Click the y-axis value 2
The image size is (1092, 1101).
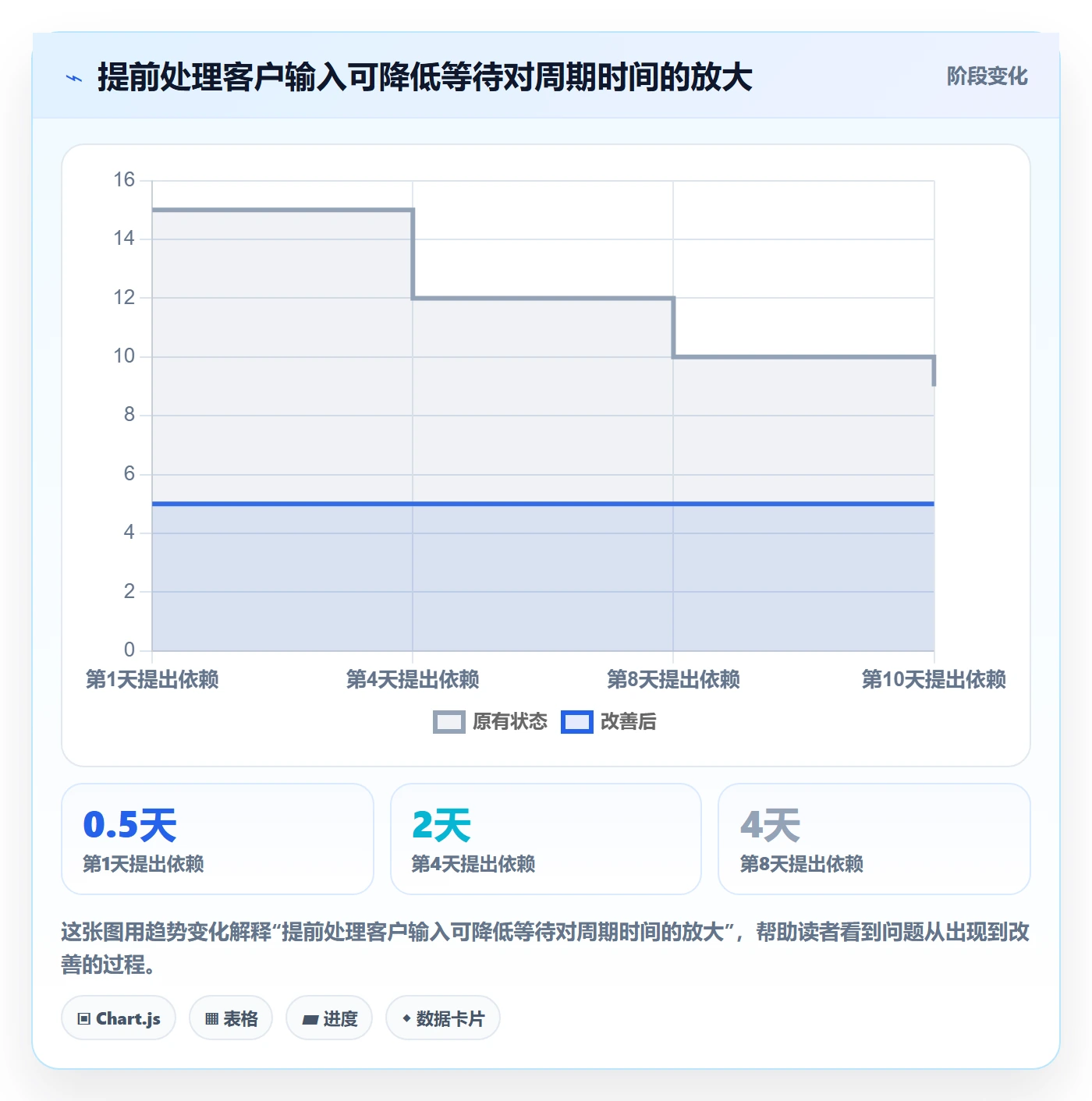tap(129, 592)
